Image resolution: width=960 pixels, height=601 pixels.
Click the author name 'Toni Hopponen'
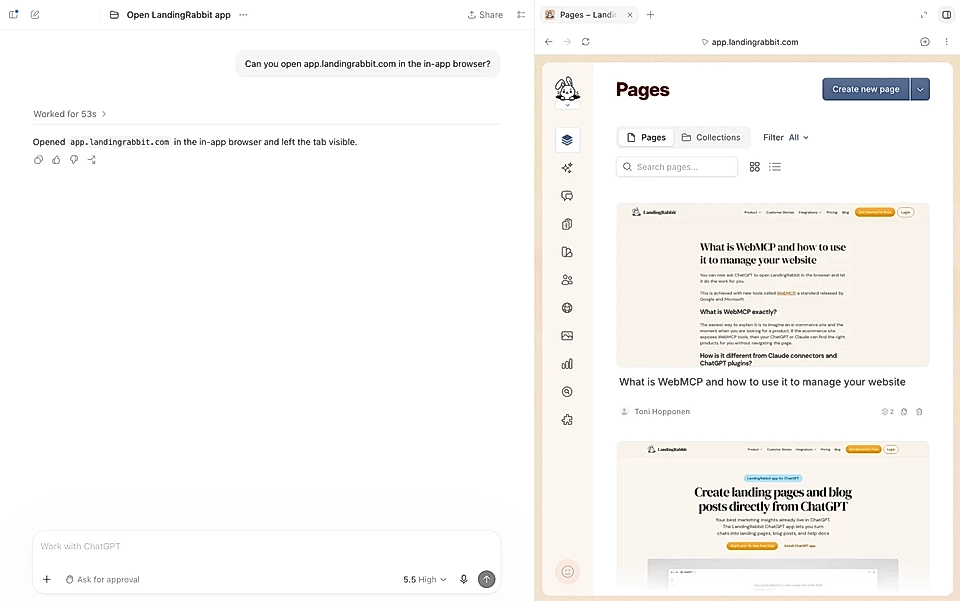tap(662, 411)
